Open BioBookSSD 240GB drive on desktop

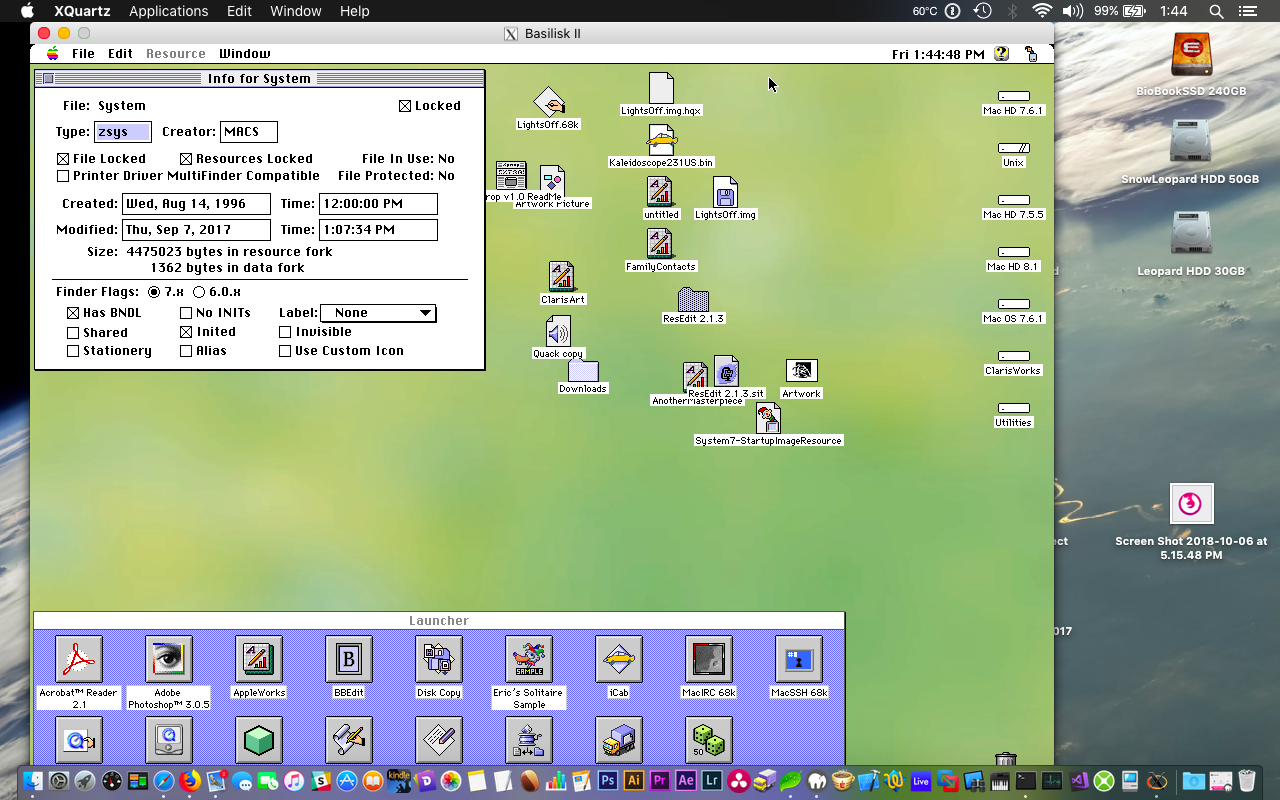1190,55
